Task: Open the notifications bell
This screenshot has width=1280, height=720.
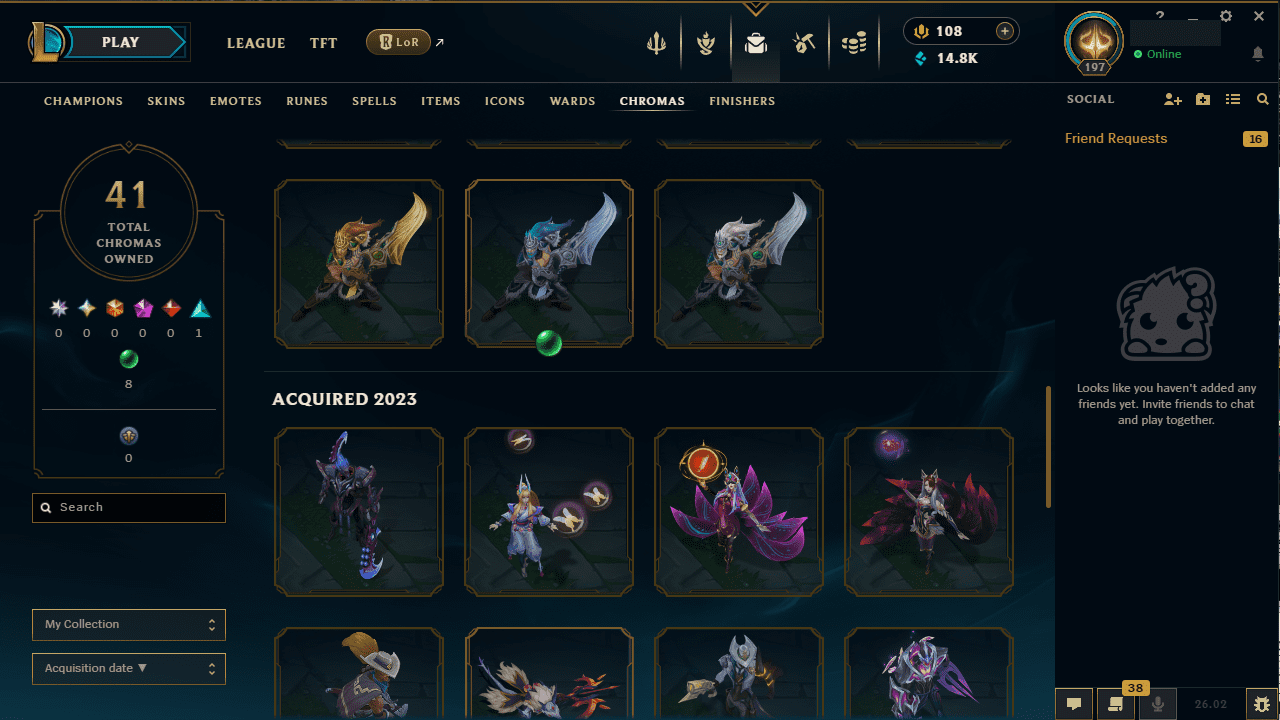Action: click(x=1258, y=54)
